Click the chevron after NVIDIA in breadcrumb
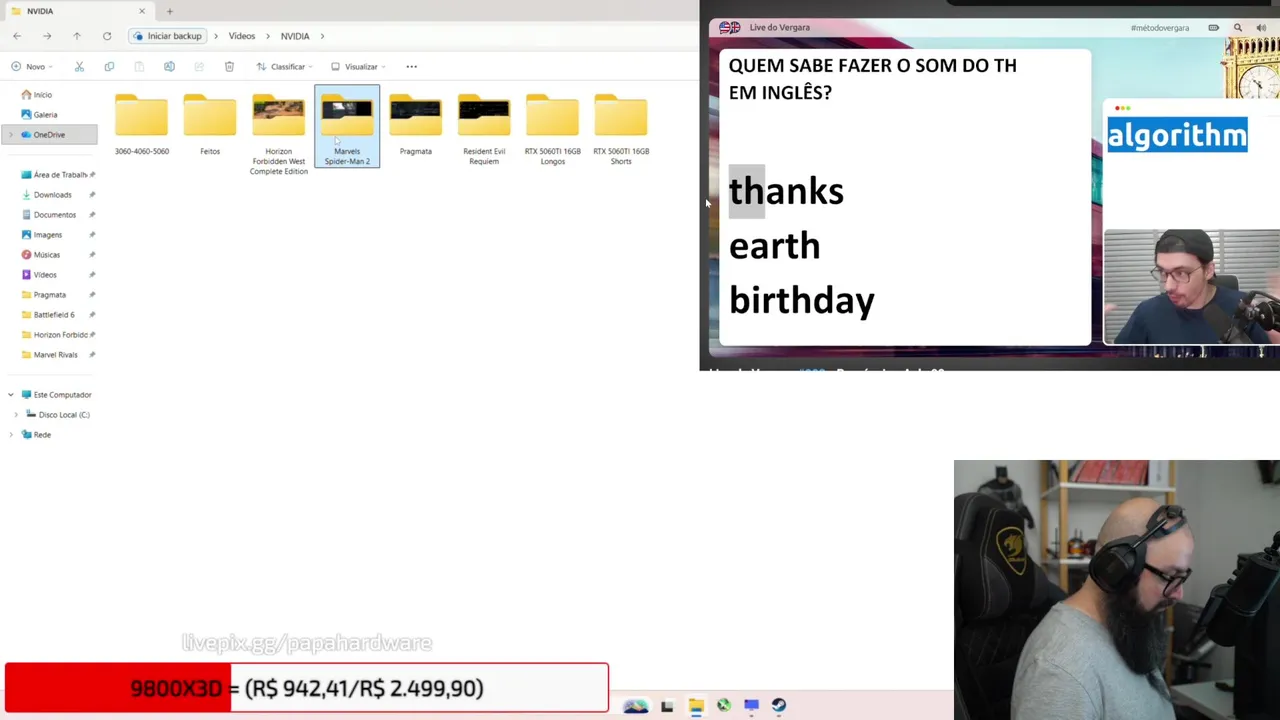The width and height of the screenshot is (1280, 720). coord(322,36)
